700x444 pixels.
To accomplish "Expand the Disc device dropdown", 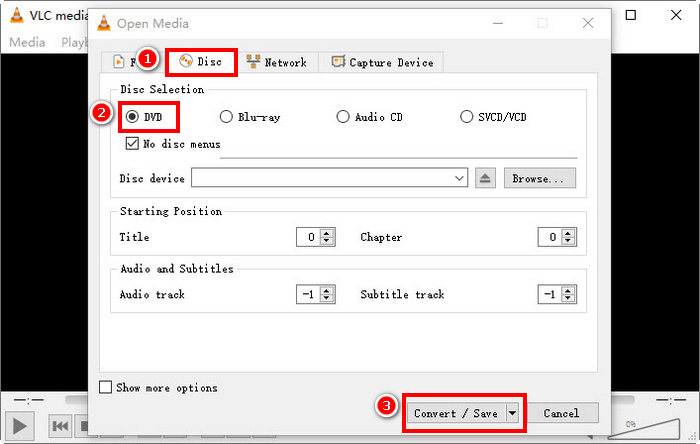I will pos(459,178).
